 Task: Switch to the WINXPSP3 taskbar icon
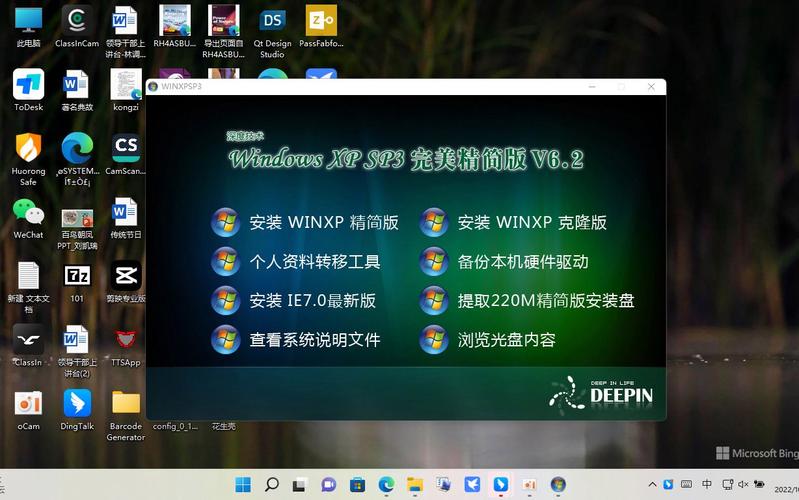(558, 485)
